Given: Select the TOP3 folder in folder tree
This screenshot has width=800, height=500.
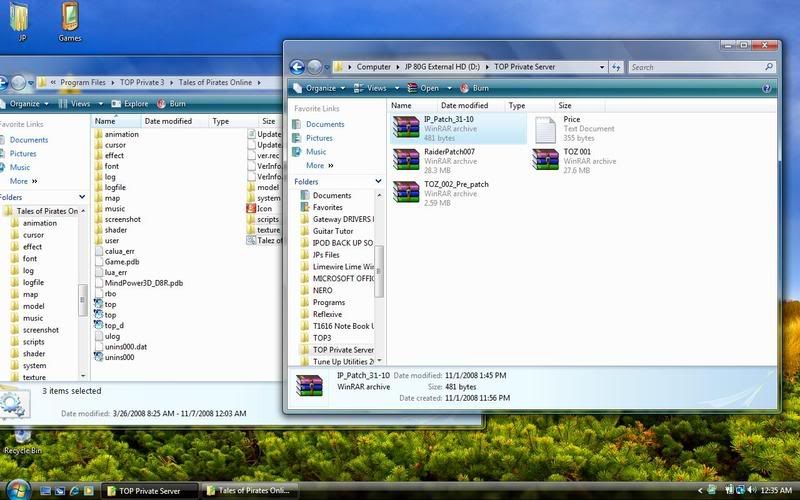Looking at the screenshot, I should pos(321,338).
